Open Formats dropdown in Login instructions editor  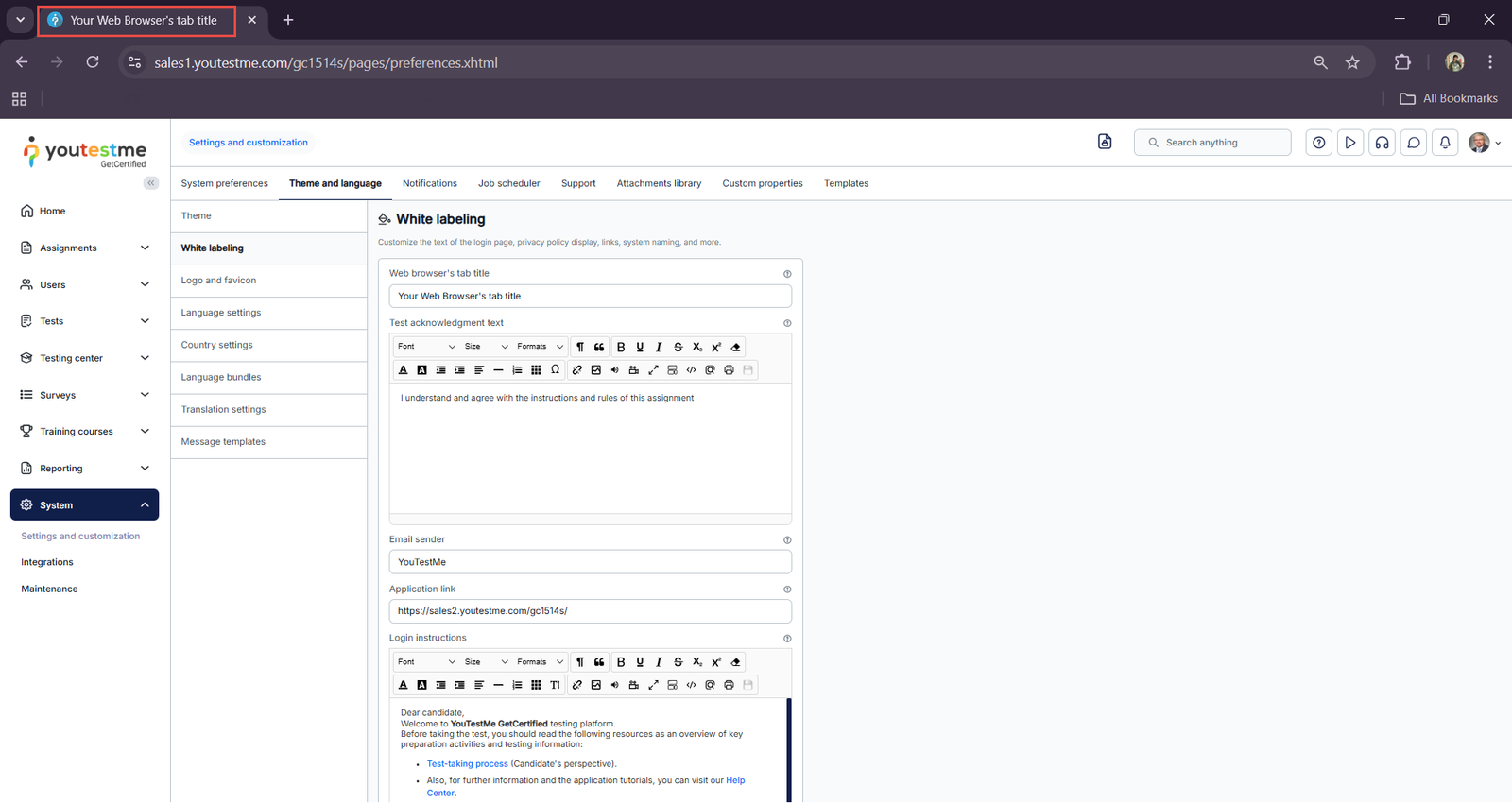[x=540, y=662]
